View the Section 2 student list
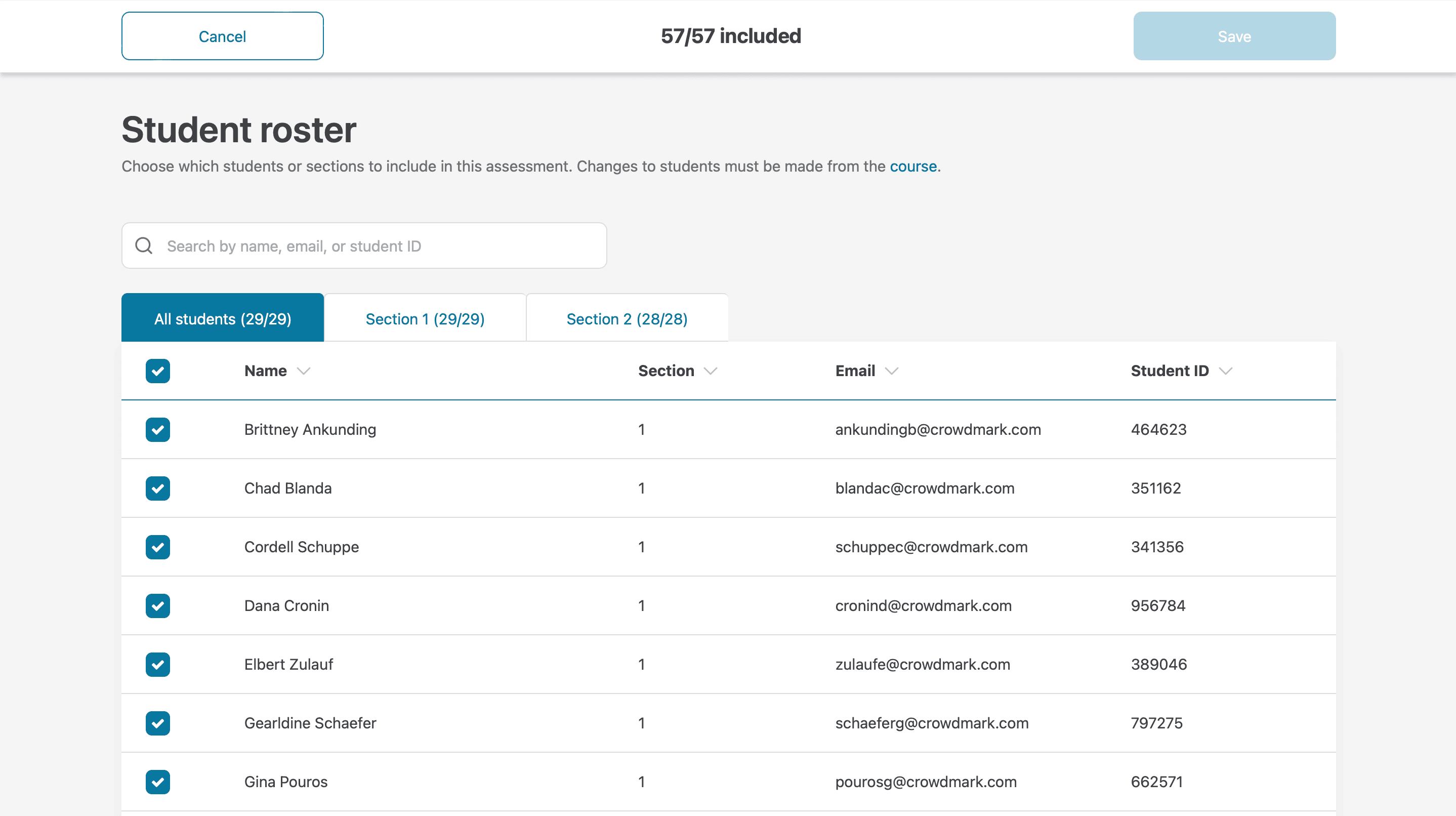The width and height of the screenshot is (1456, 816). coord(627,318)
